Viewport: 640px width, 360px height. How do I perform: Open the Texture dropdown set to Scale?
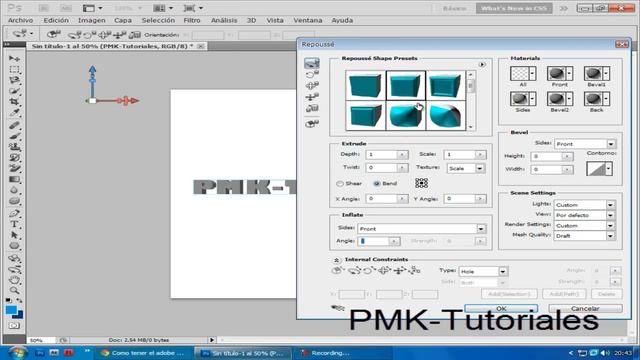[x=466, y=168]
